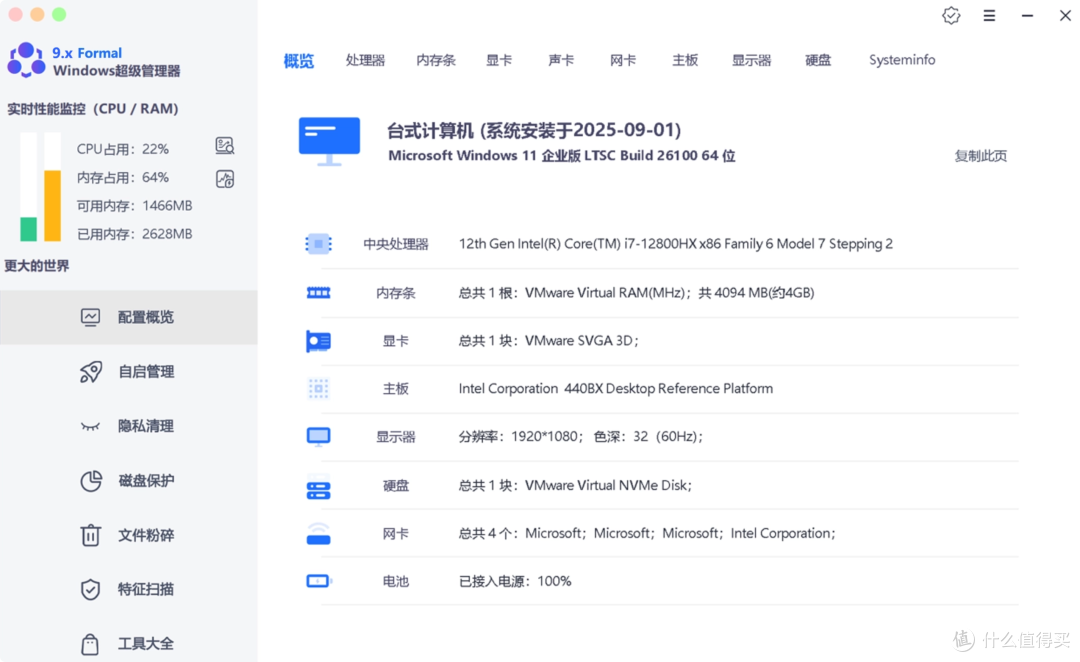
Task: Select 配置概览 in the sidebar
Action: (x=129, y=317)
